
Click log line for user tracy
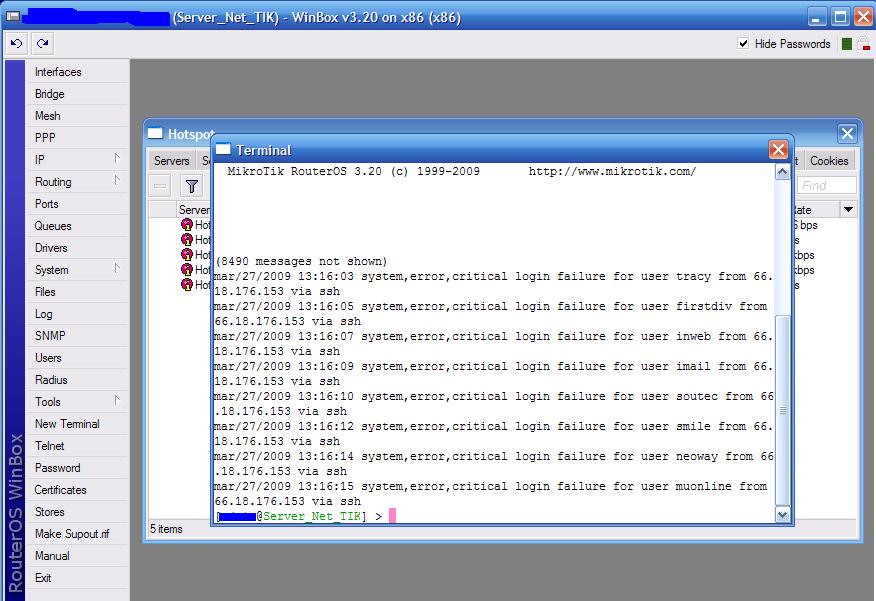tap(493, 284)
